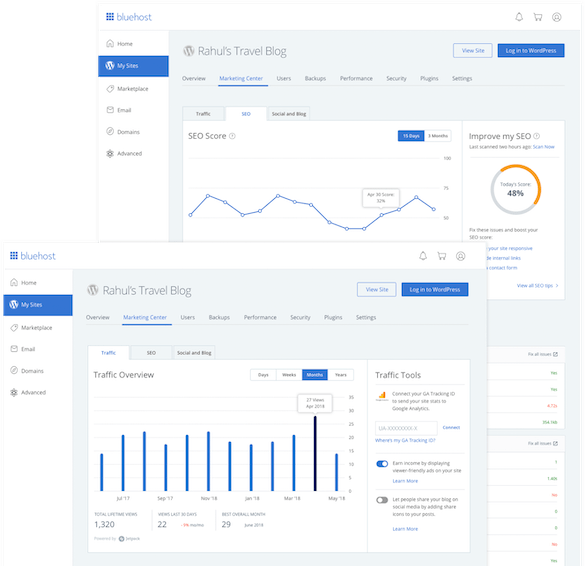Open notifications bell in back window

coord(519,17)
